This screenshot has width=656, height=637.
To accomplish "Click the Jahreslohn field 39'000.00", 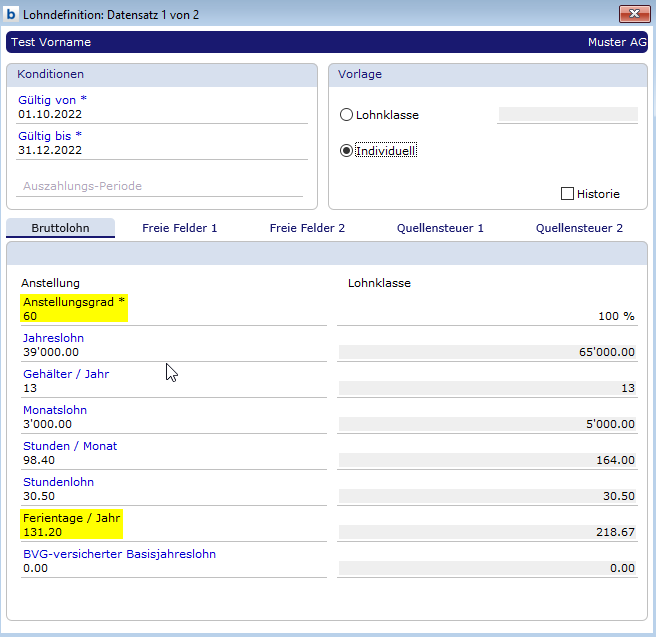I will 170,352.
